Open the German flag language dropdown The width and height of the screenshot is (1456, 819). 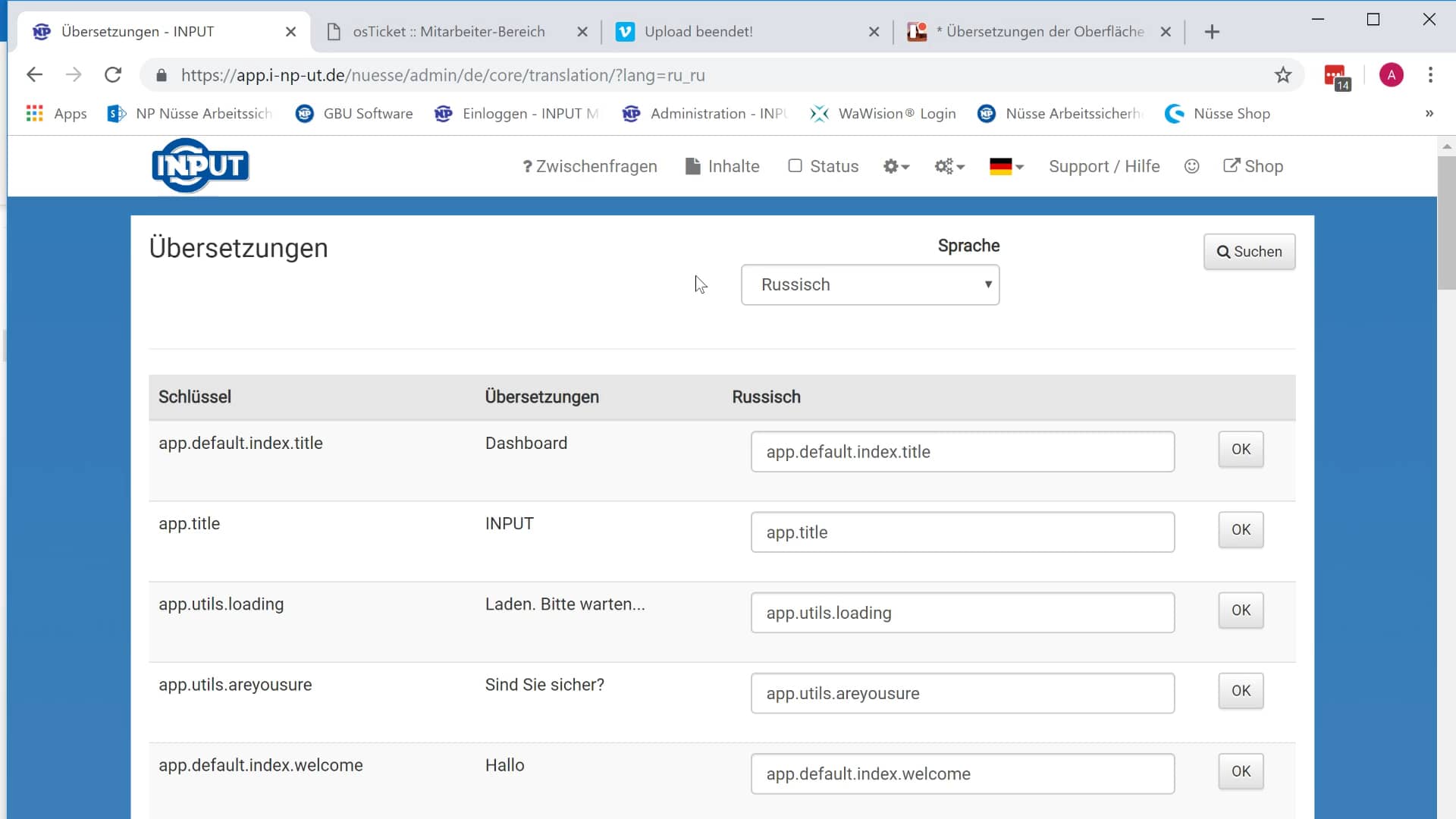(x=1006, y=166)
